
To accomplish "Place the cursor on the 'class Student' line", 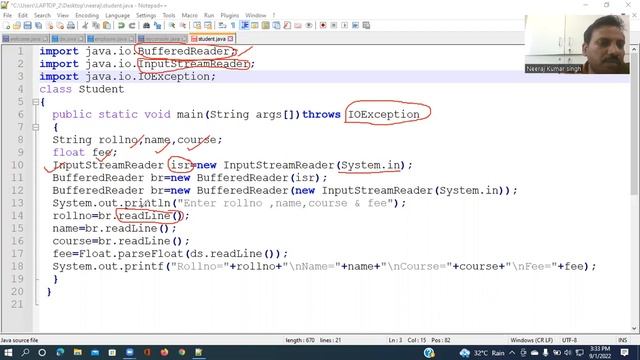I will (82, 89).
